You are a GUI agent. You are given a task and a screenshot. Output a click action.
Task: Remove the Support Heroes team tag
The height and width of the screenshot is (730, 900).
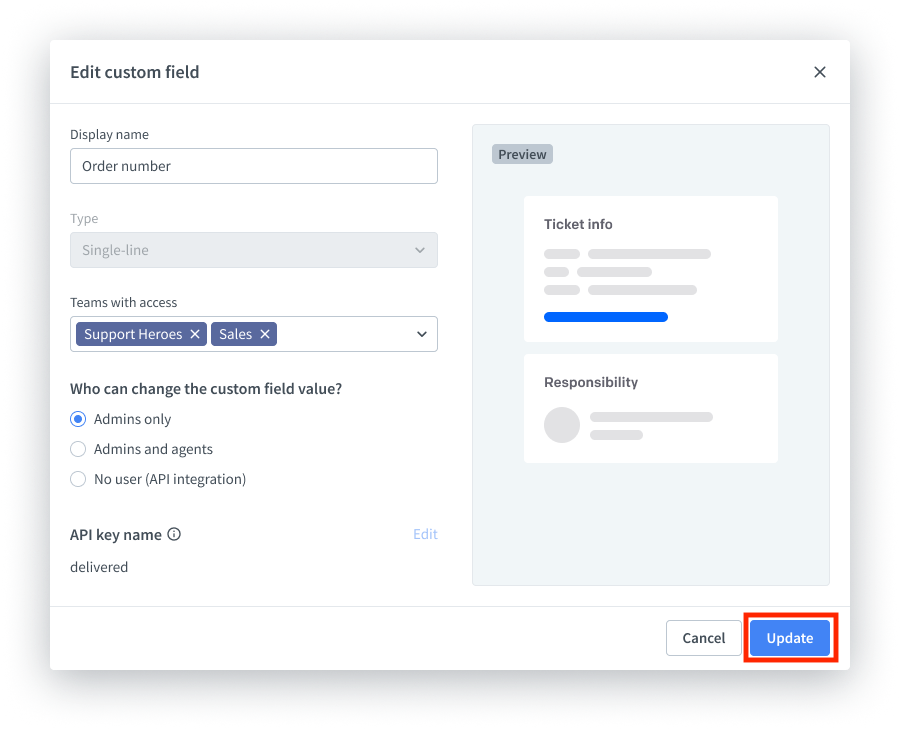click(x=195, y=334)
